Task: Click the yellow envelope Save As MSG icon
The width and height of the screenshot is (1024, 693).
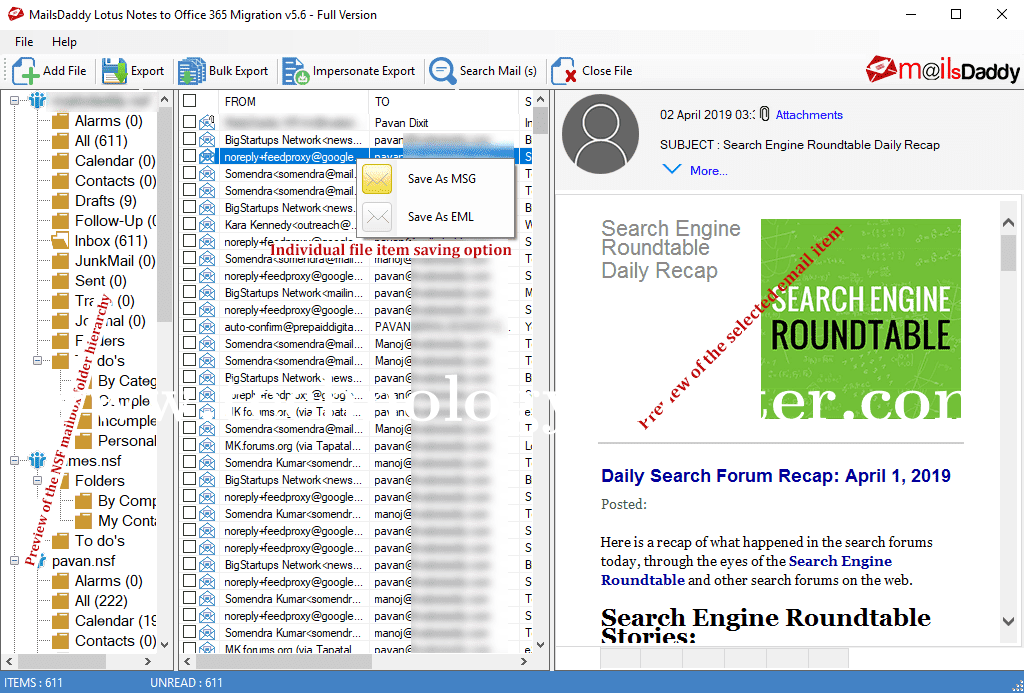Action: (x=377, y=179)
